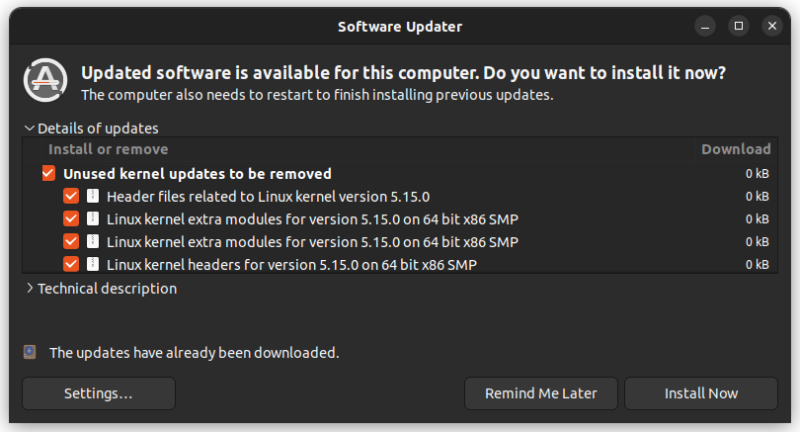This screenshot has height=432, width=800.
Task: Click package icon of Linux kernel headers row
Action: [x=93, y=264]
